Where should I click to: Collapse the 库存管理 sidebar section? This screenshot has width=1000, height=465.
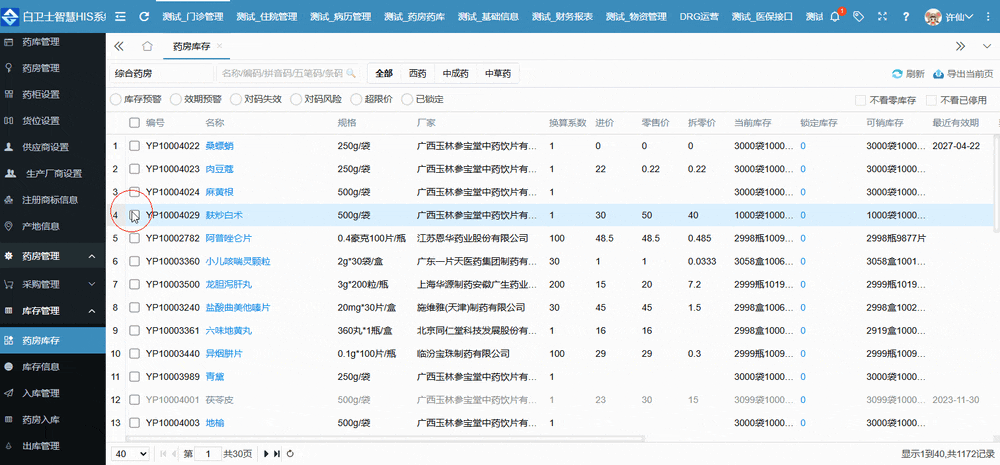pyautogui.click(x=92, y=311)
